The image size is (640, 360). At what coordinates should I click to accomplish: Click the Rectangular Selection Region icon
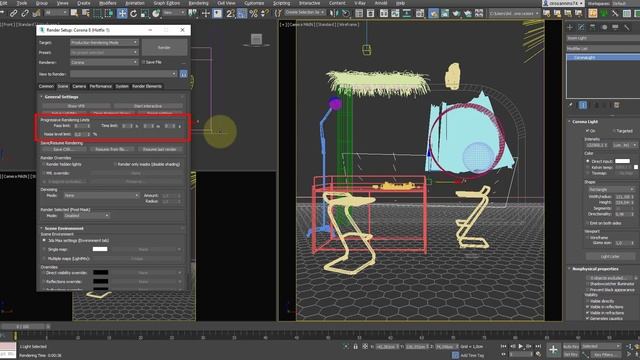(x=97, y=13)
